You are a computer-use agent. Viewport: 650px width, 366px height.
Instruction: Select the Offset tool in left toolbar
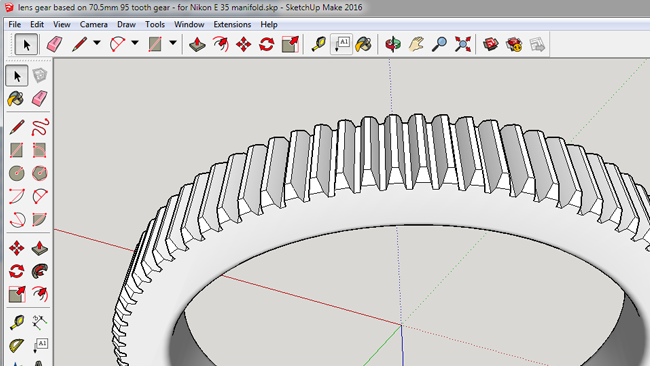[40, 295]
